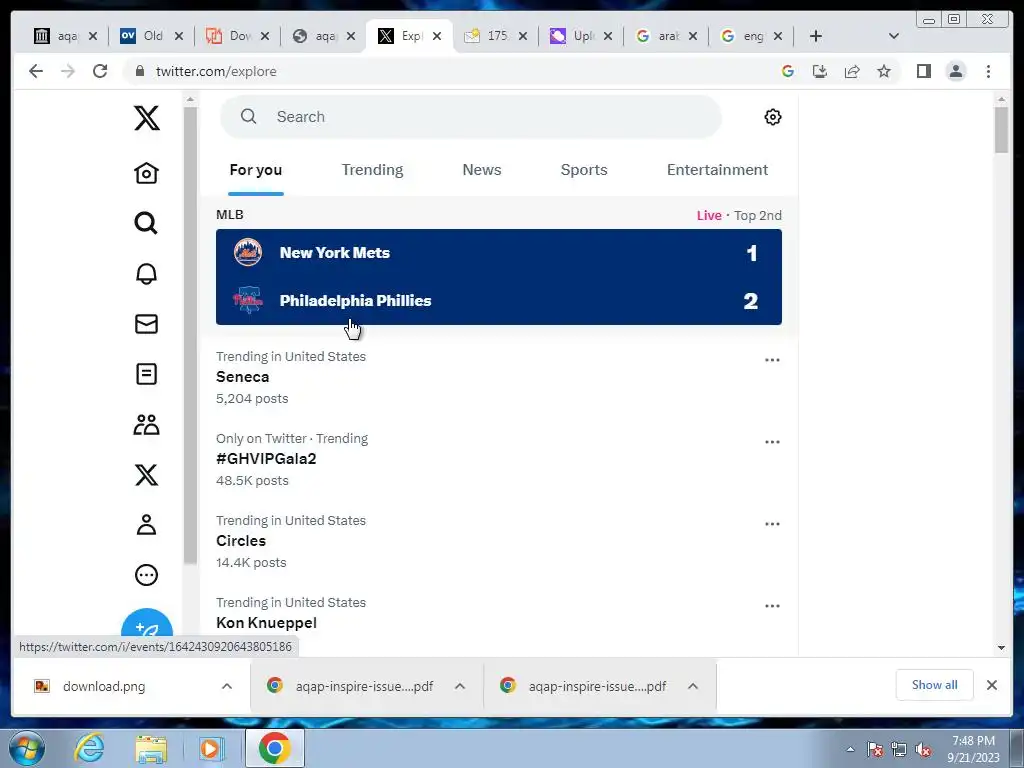
Task: Open the Seneca trending topic
Action: coord(498,377)
